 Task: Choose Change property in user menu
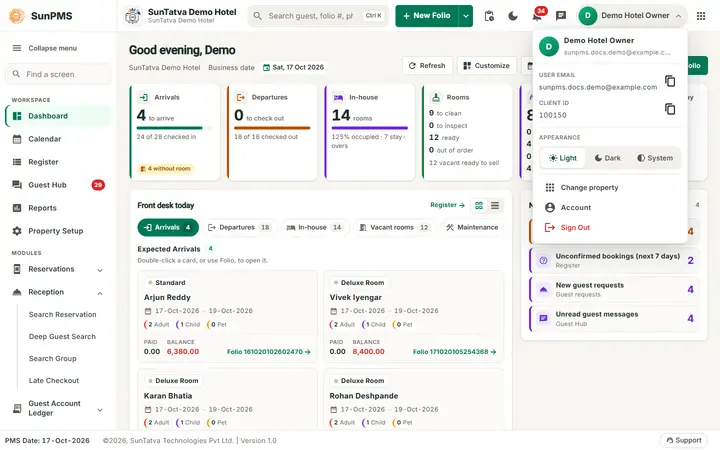click(610, 187)
